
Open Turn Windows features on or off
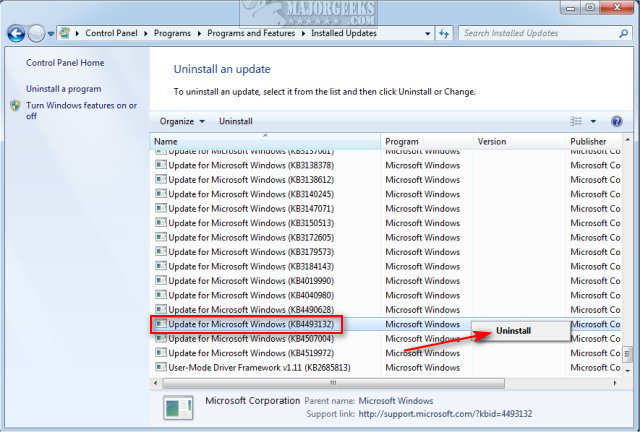pos(81,111)
